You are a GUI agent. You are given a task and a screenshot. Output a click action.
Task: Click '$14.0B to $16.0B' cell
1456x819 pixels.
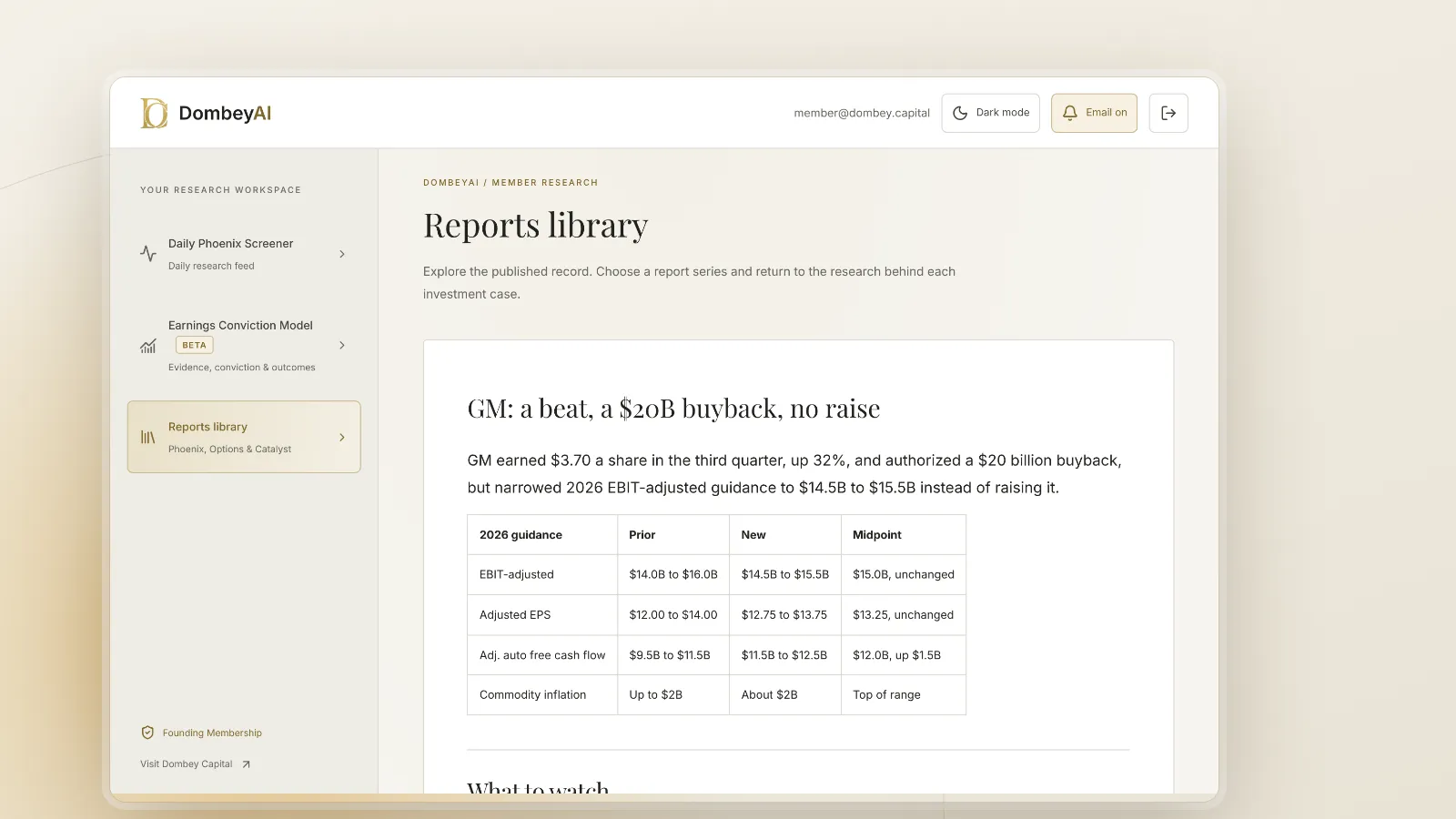673,575
